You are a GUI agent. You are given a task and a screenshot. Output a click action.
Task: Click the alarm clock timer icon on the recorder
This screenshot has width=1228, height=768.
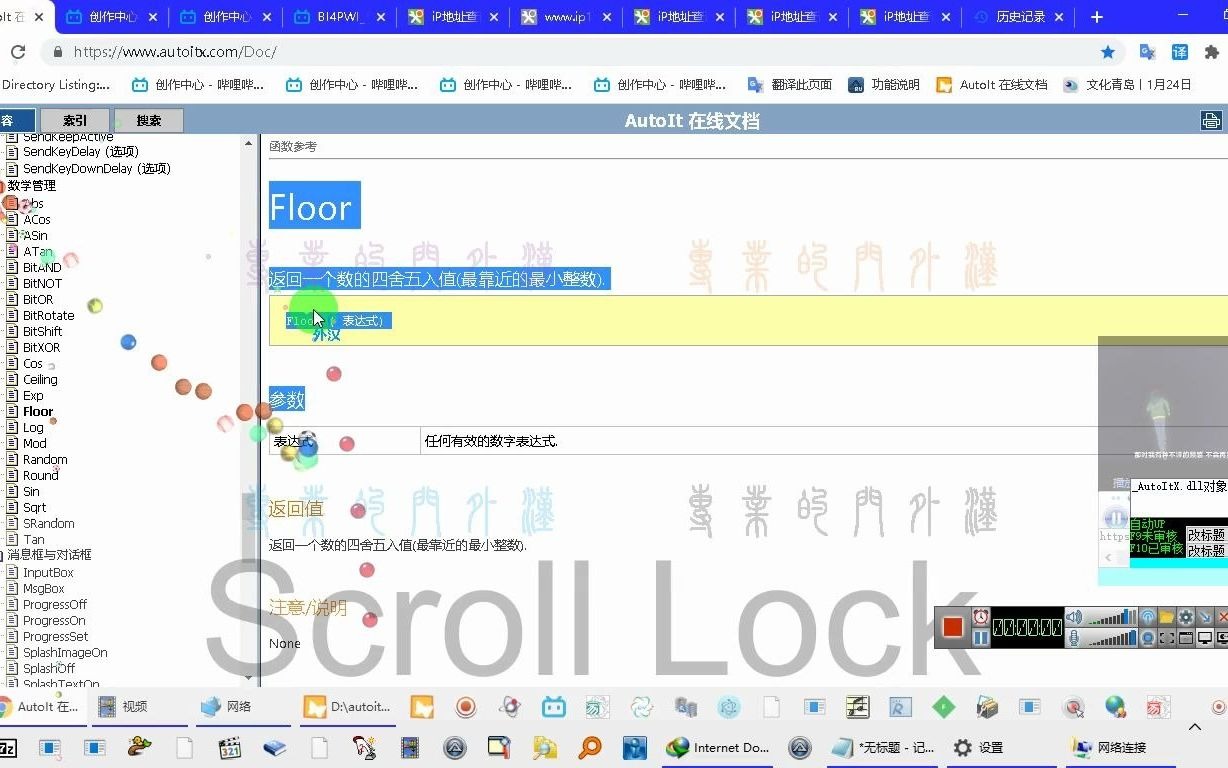point(980,617)
